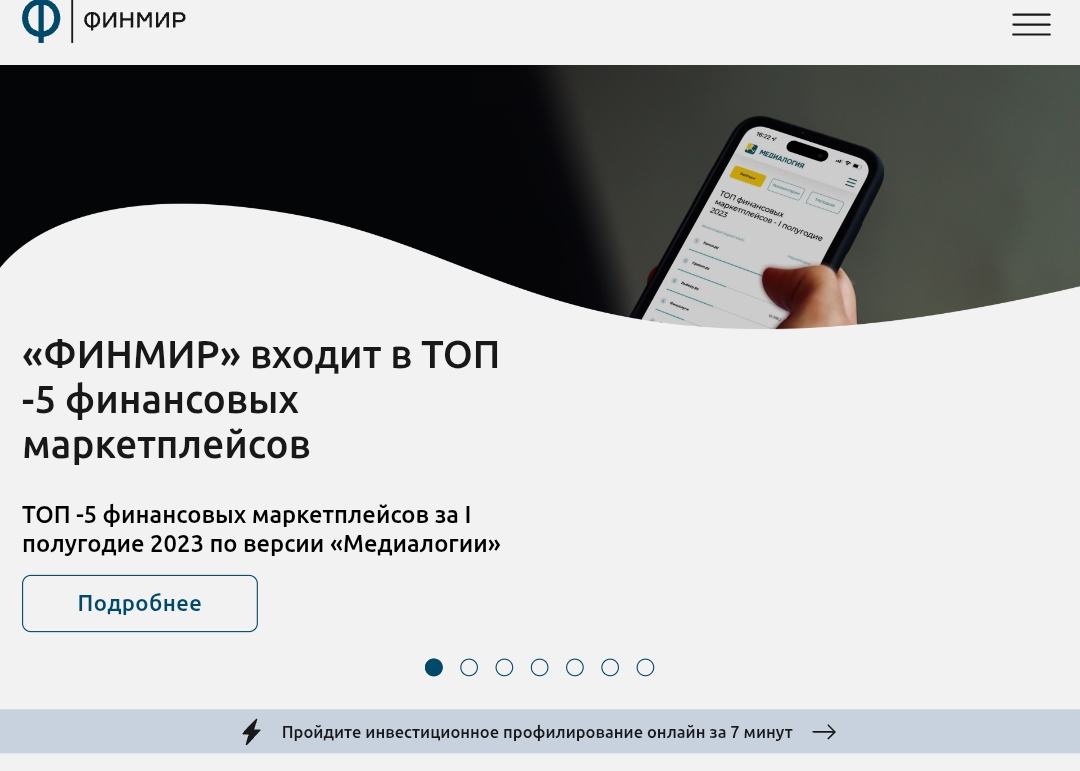1080x771 pixels.
Task: Switch to the fifth carousel slide dot
Action: pos(574,668)
